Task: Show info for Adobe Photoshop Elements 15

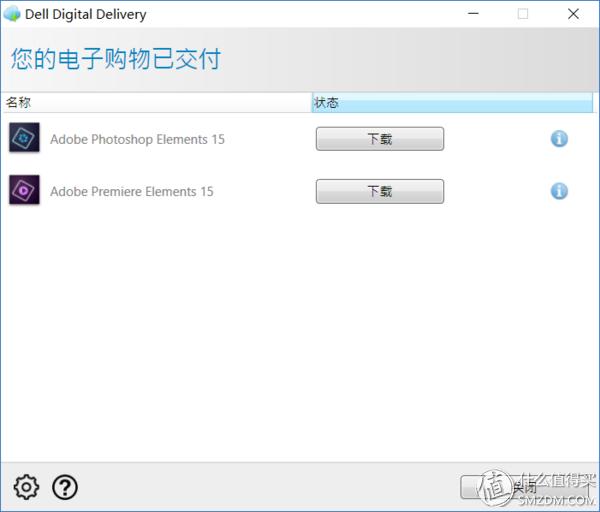Action: click(559, 139)
